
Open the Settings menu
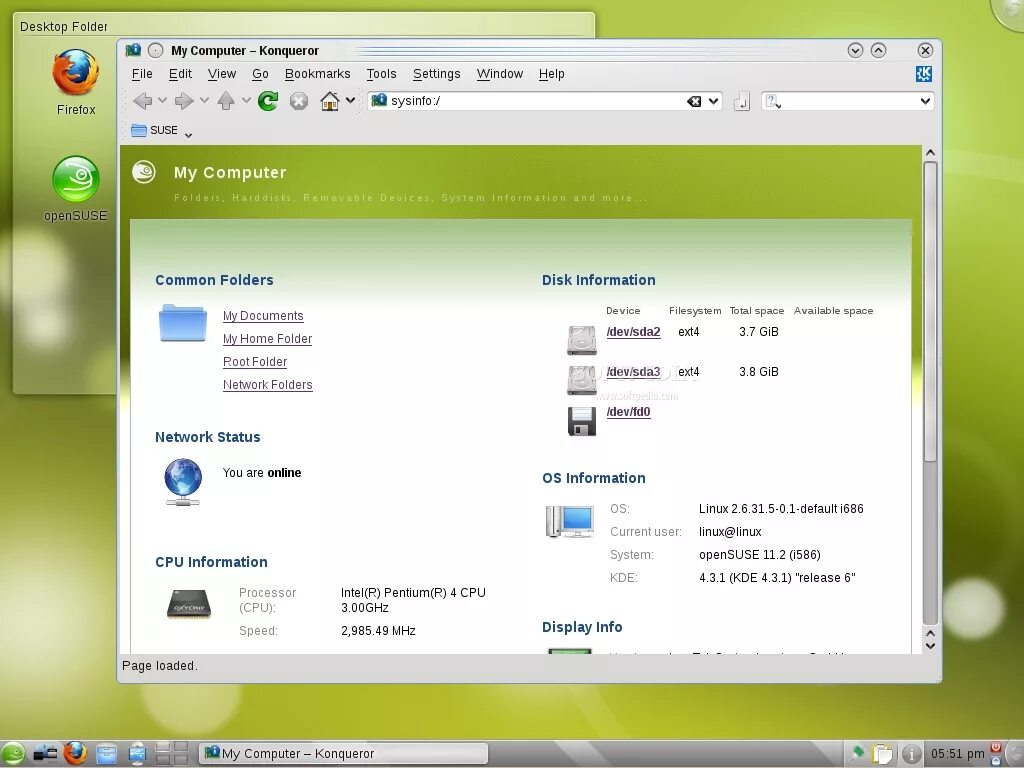click(x=436, y=74)
